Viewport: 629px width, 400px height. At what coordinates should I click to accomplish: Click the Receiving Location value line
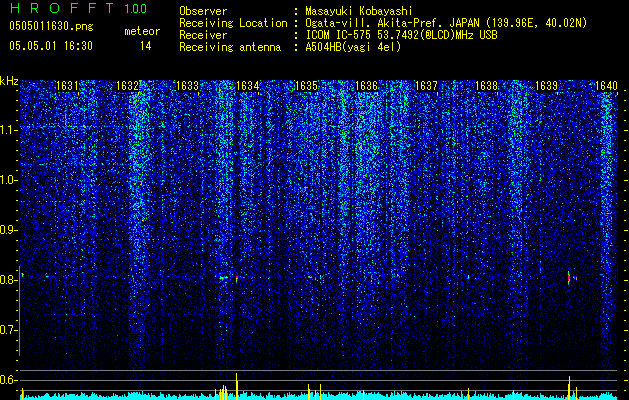446,23
